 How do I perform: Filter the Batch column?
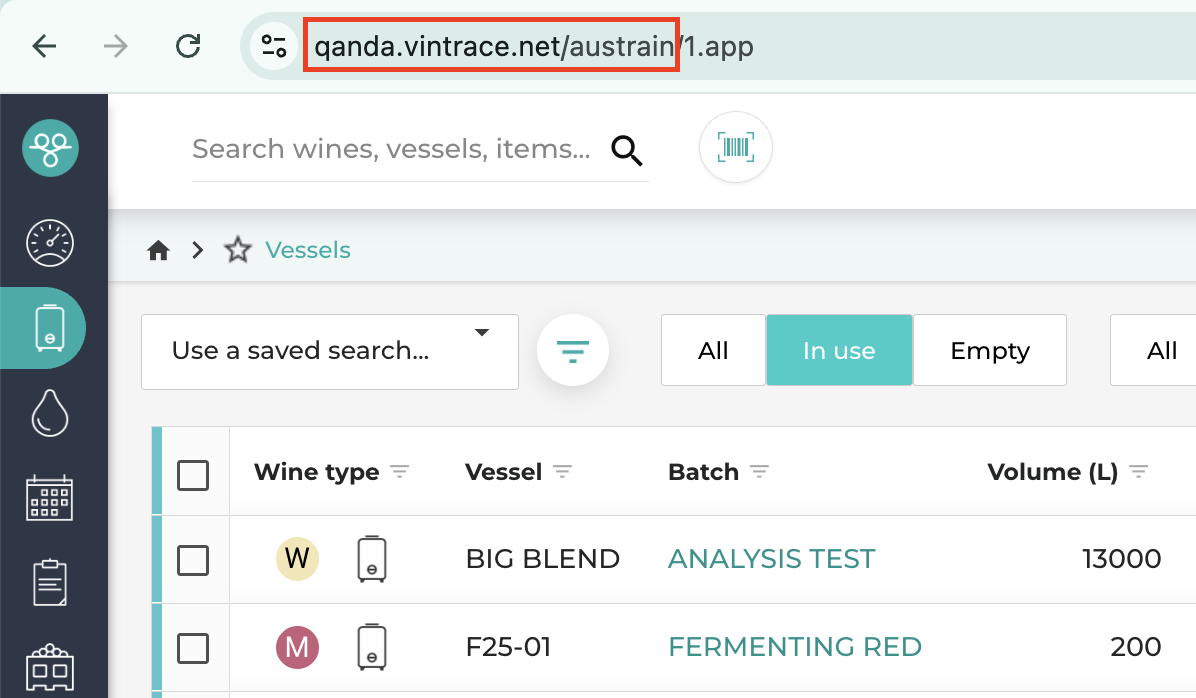pos(759,472)
